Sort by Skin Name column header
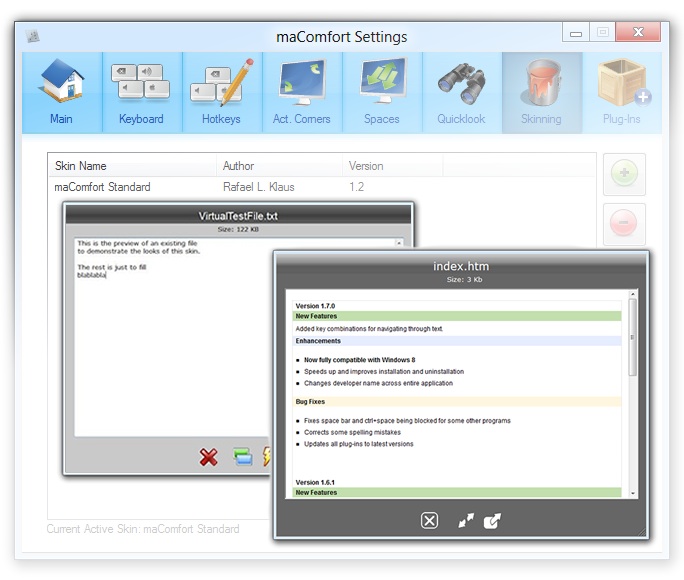The width and height of the screenshot is (684, 580). point(132,166)
